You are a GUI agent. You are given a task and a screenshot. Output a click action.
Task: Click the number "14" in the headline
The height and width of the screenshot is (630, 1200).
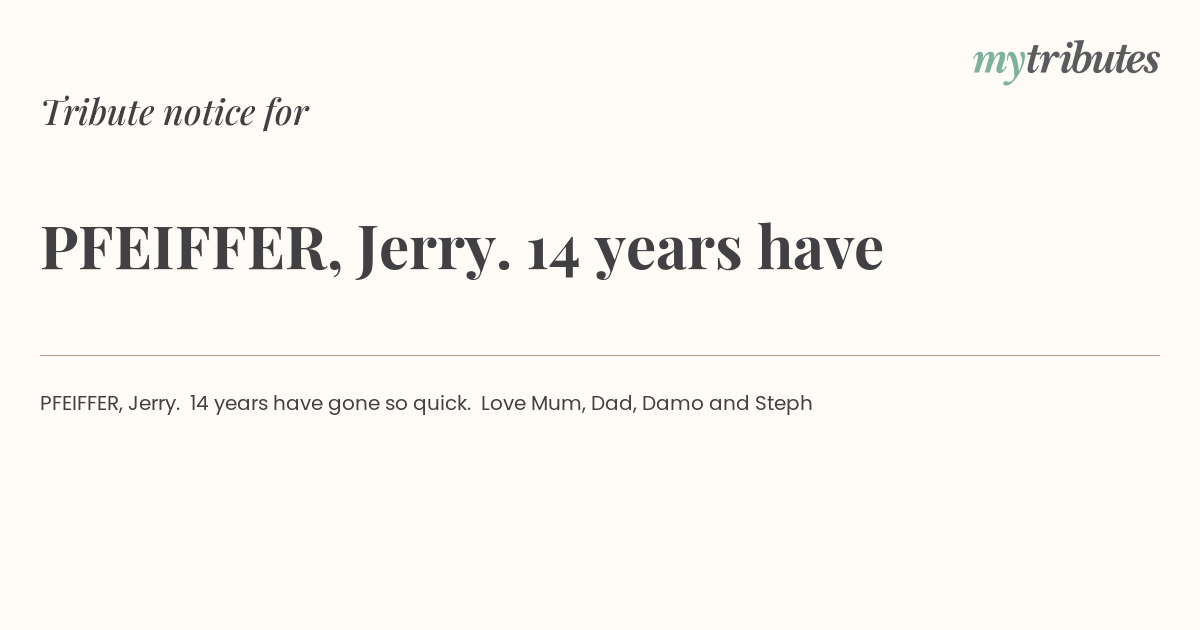tap(553, 250)
